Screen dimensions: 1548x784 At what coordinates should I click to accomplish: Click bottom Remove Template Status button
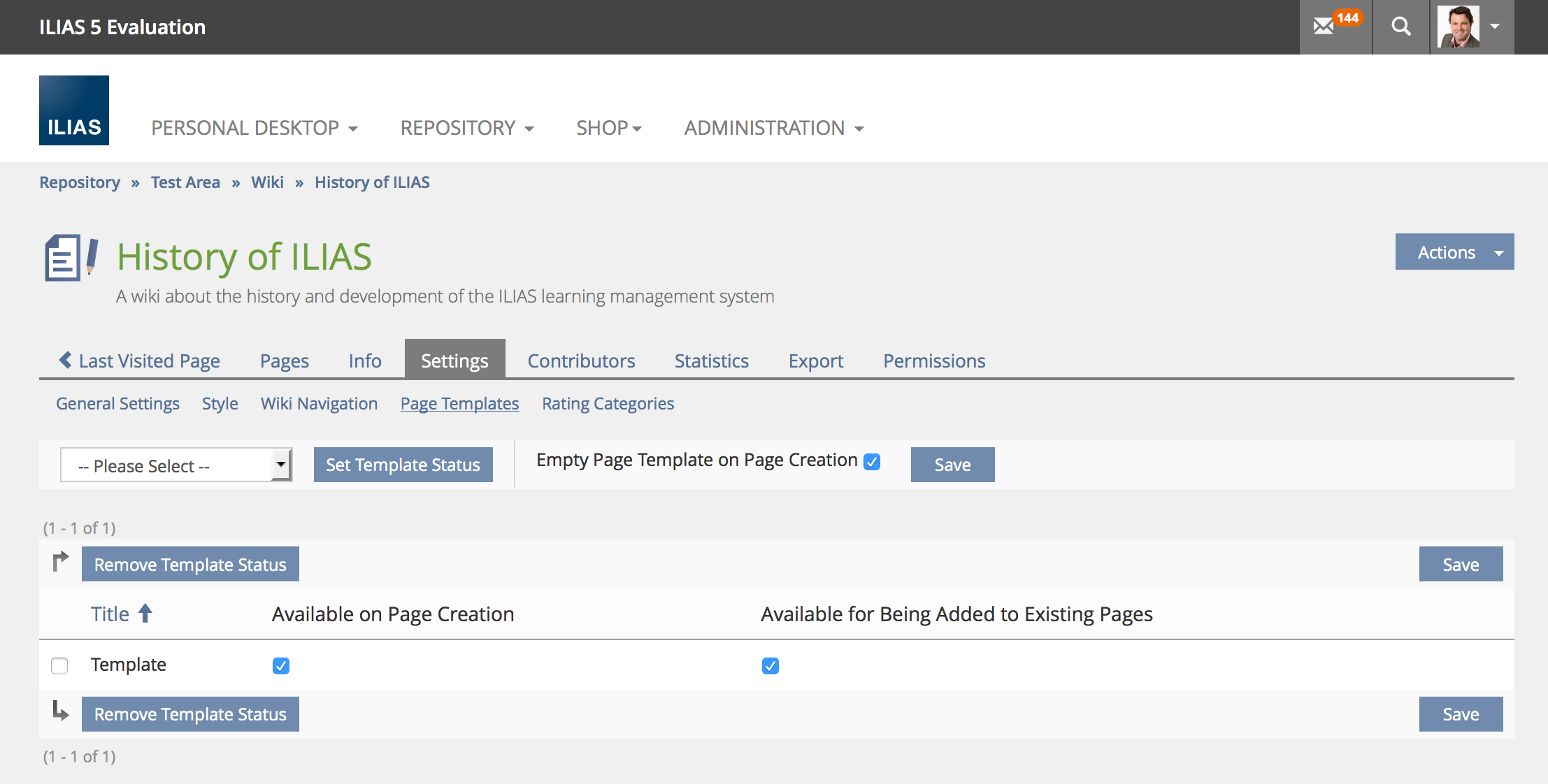[x=190, y=714]
